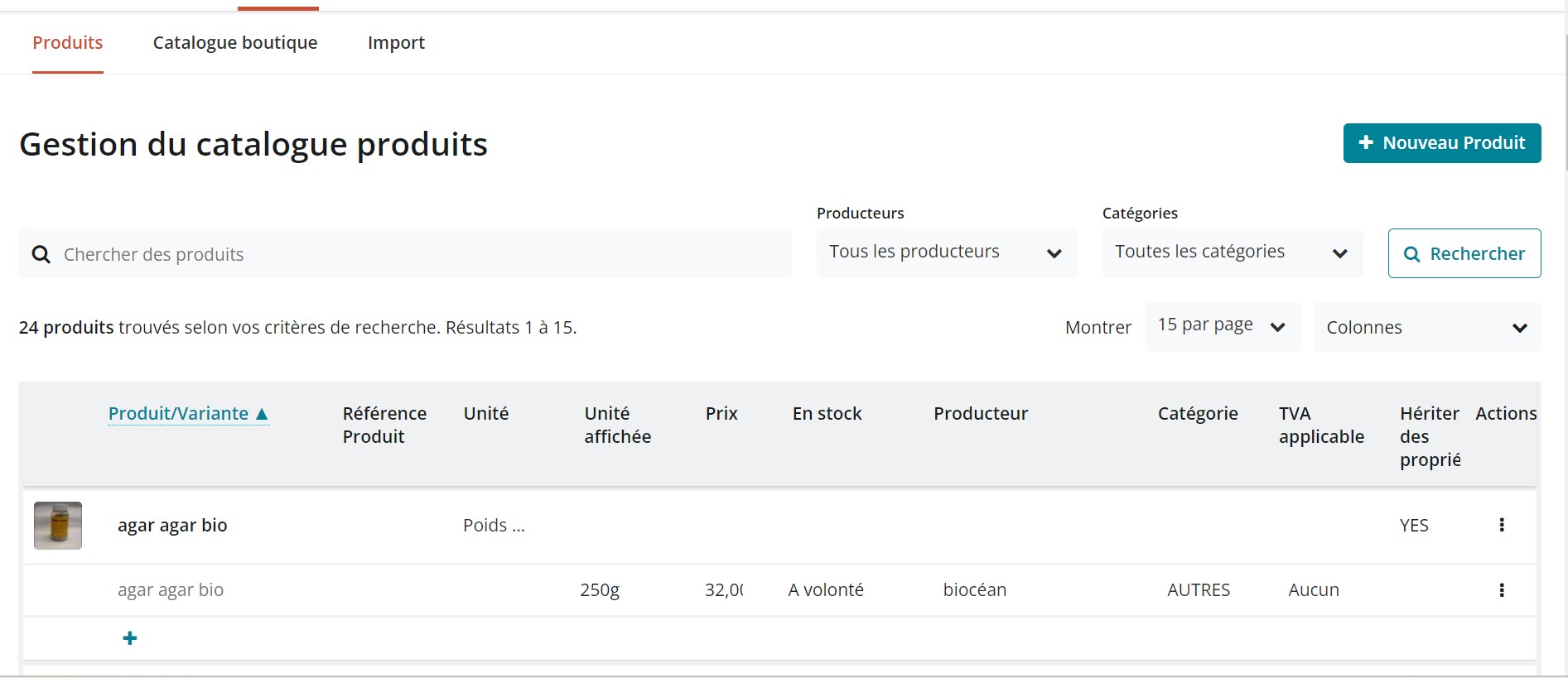This screenshot has height=678, width=1568.
Task: Click the A volonté stock cell
Action: 826,590
